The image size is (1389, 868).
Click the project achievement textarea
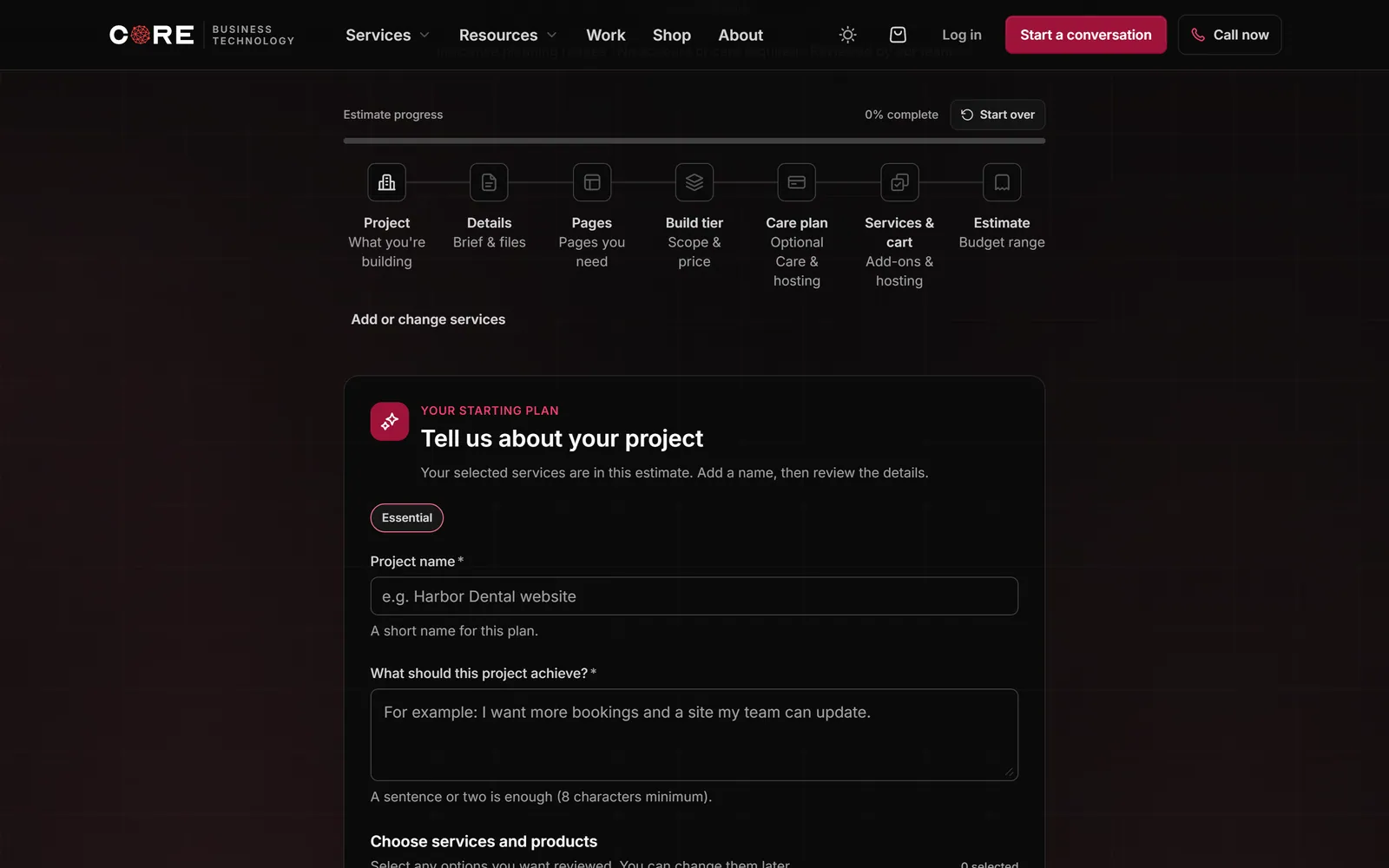[694, 734]
